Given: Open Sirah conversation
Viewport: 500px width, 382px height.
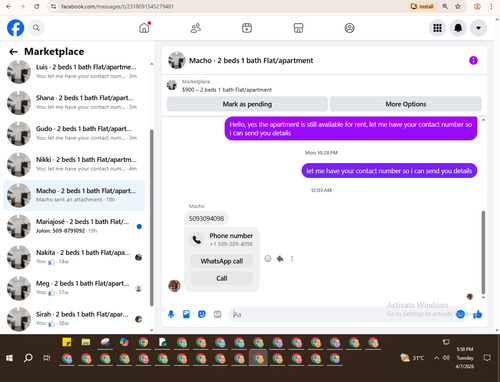Looking at the screenshot, I should (74, 319).
